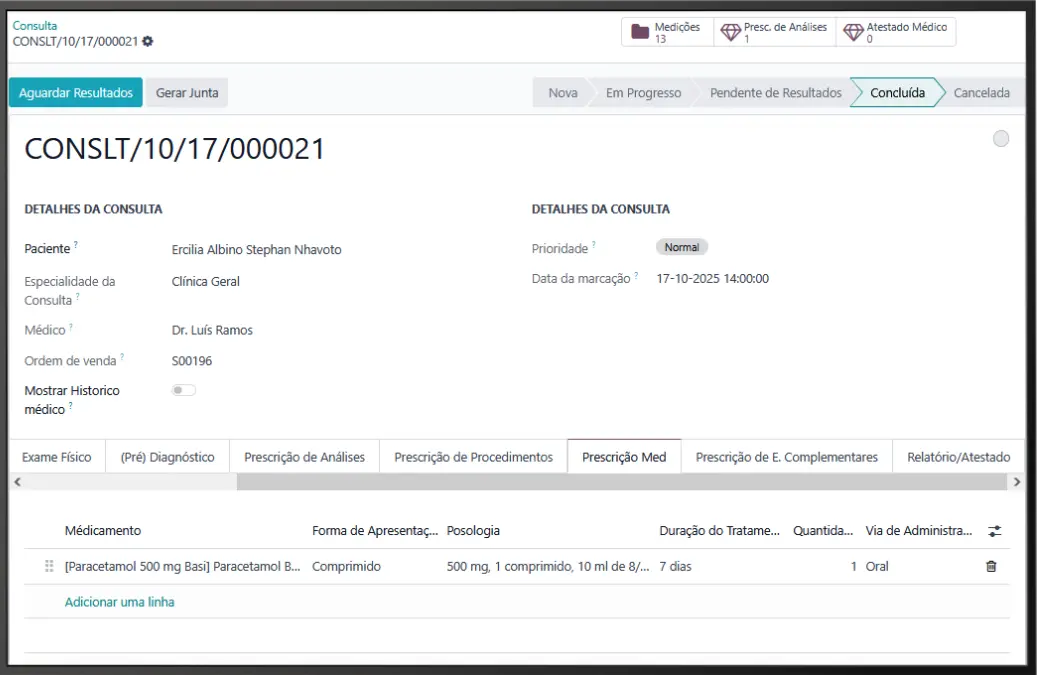Screen dimensions: 1037x675
Task: Open the Medições folder icon button
Action: coord(641,32)
